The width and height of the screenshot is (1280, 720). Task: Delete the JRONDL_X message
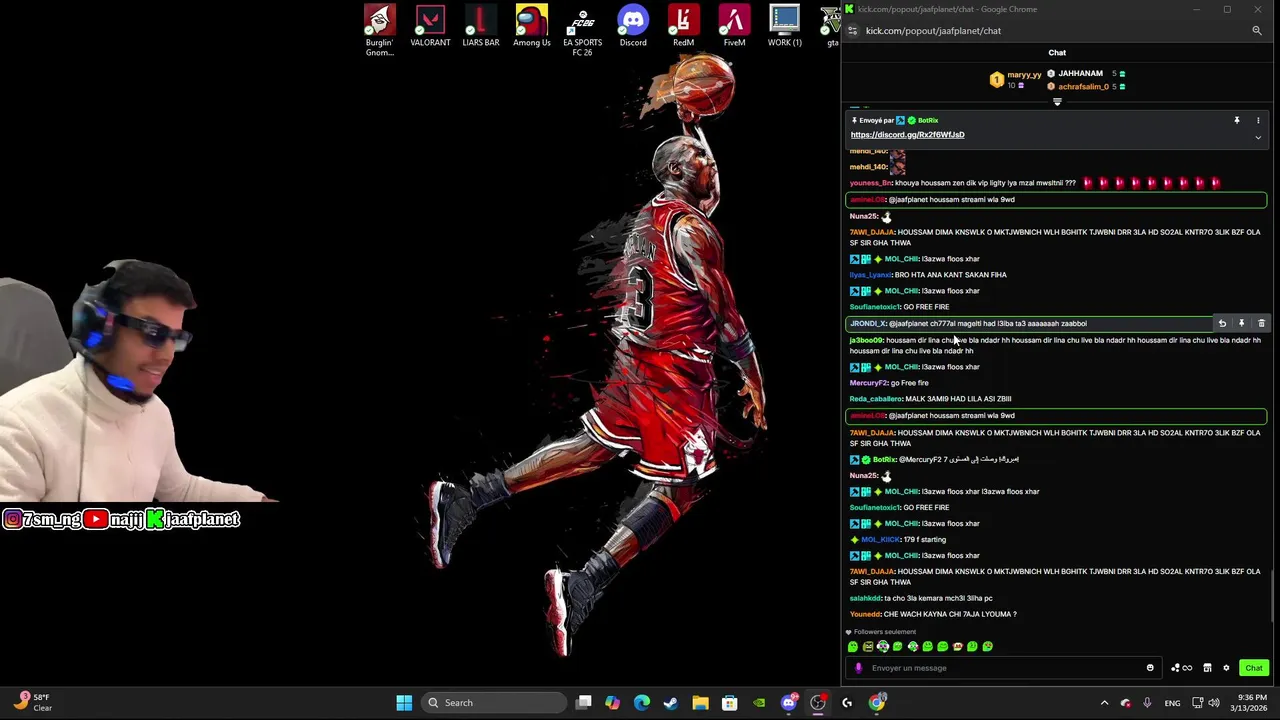pos(1261,324)
